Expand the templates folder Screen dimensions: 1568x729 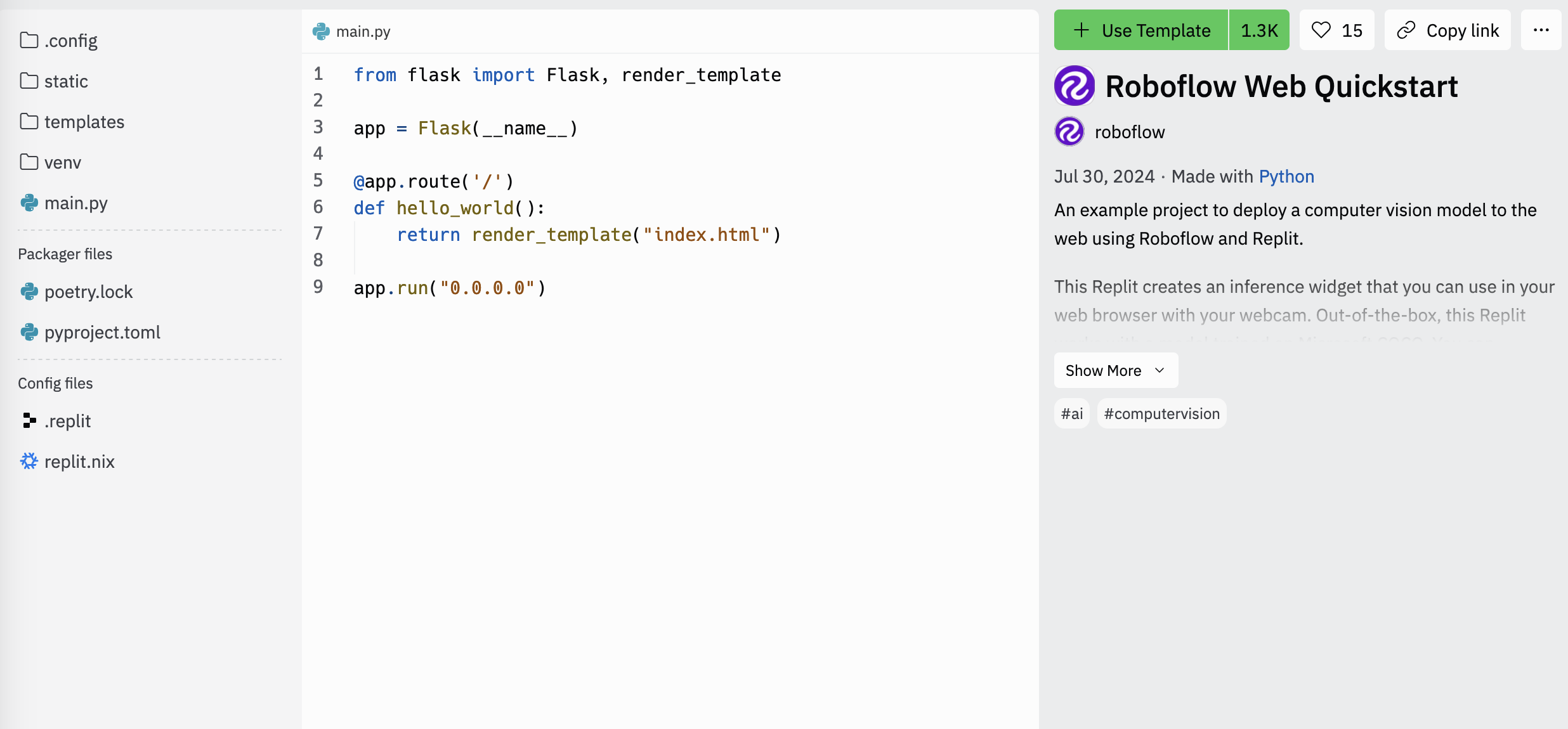(x=84, y=122)
